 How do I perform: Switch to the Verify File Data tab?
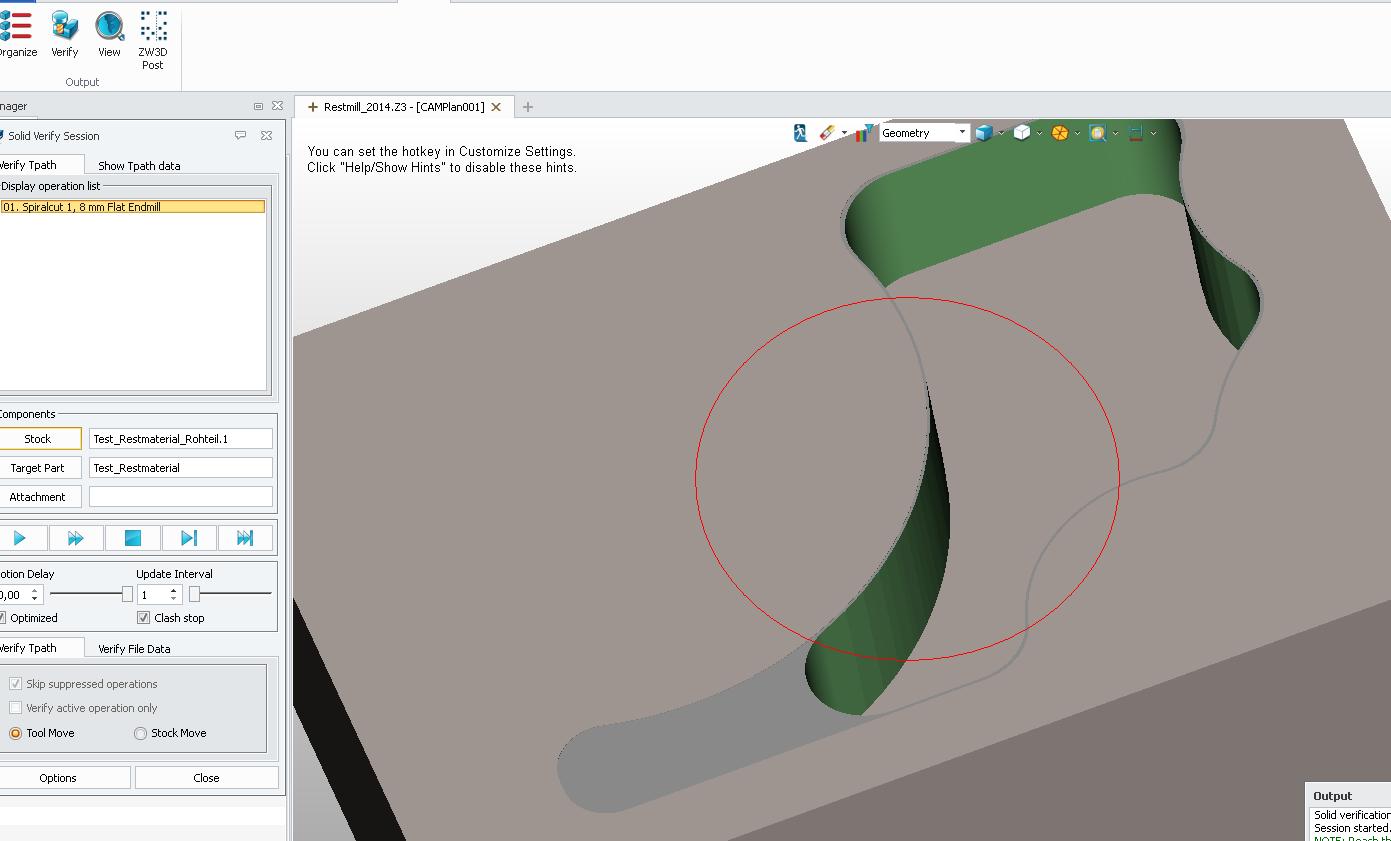tap(134, 649)
